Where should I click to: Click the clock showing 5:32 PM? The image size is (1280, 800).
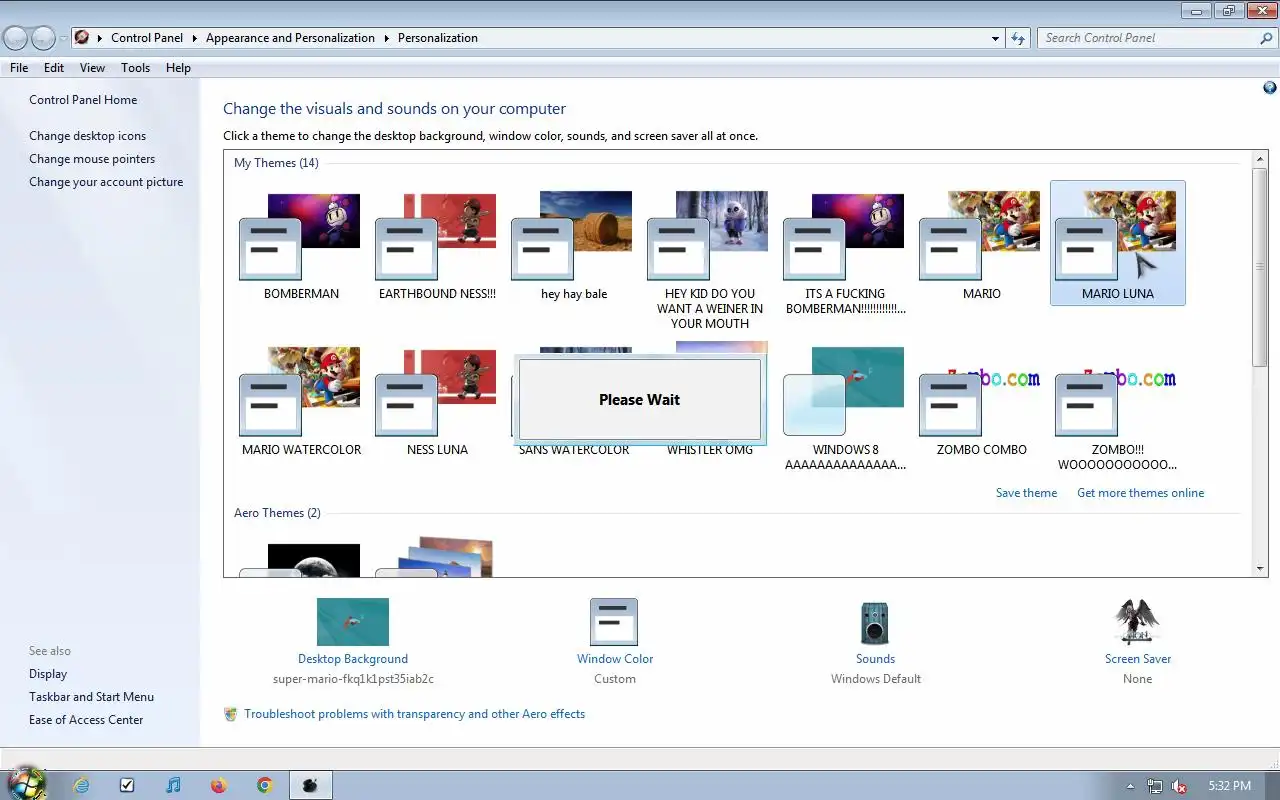1229,786
